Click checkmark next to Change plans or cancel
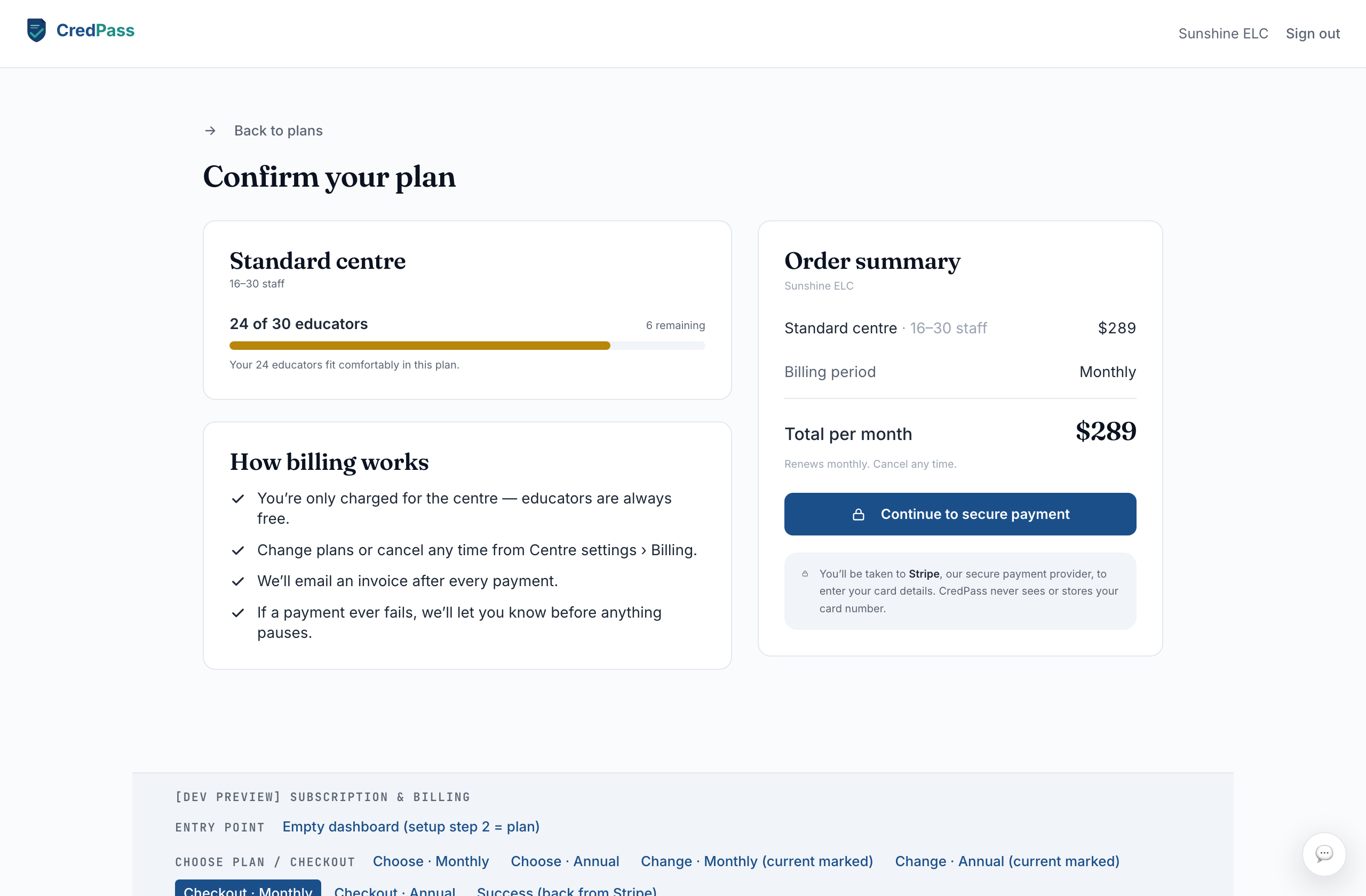This screenshot has height=896, width=1366. [x=237, y=550]
